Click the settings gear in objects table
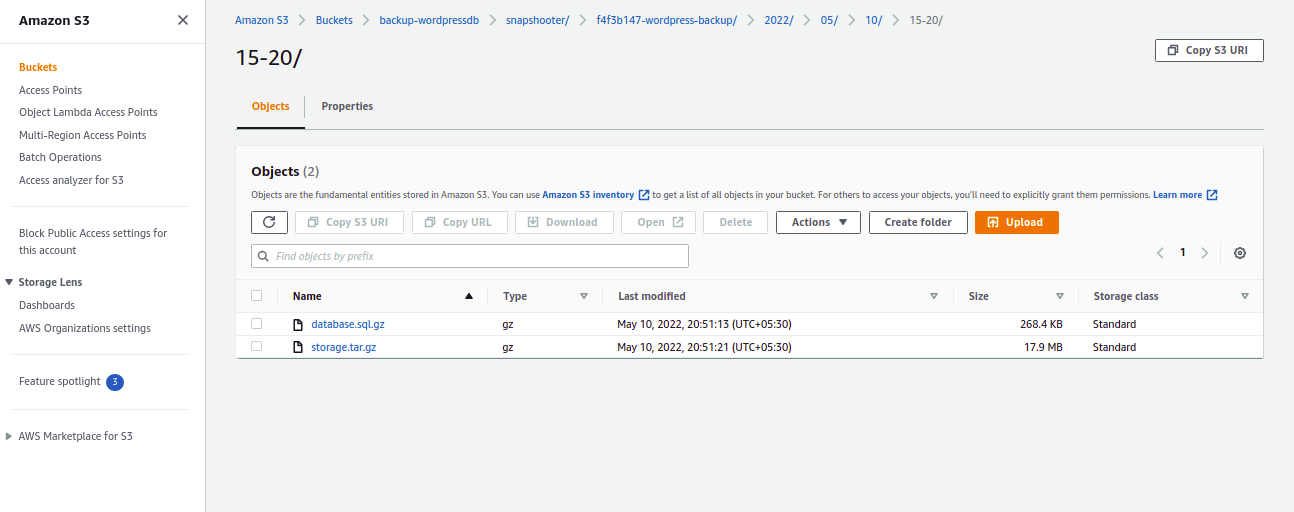This screenshot has width=1294, height=512. pos(1240,253)
